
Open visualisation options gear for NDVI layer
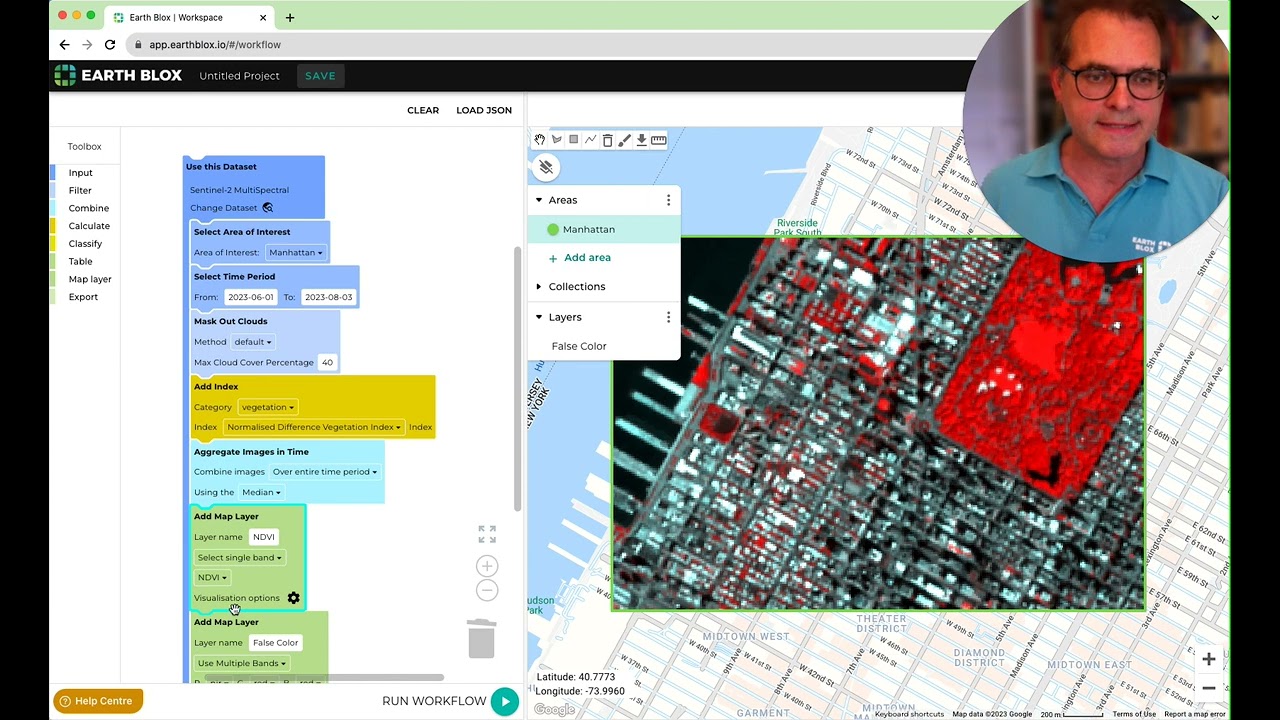pos(293,598)
